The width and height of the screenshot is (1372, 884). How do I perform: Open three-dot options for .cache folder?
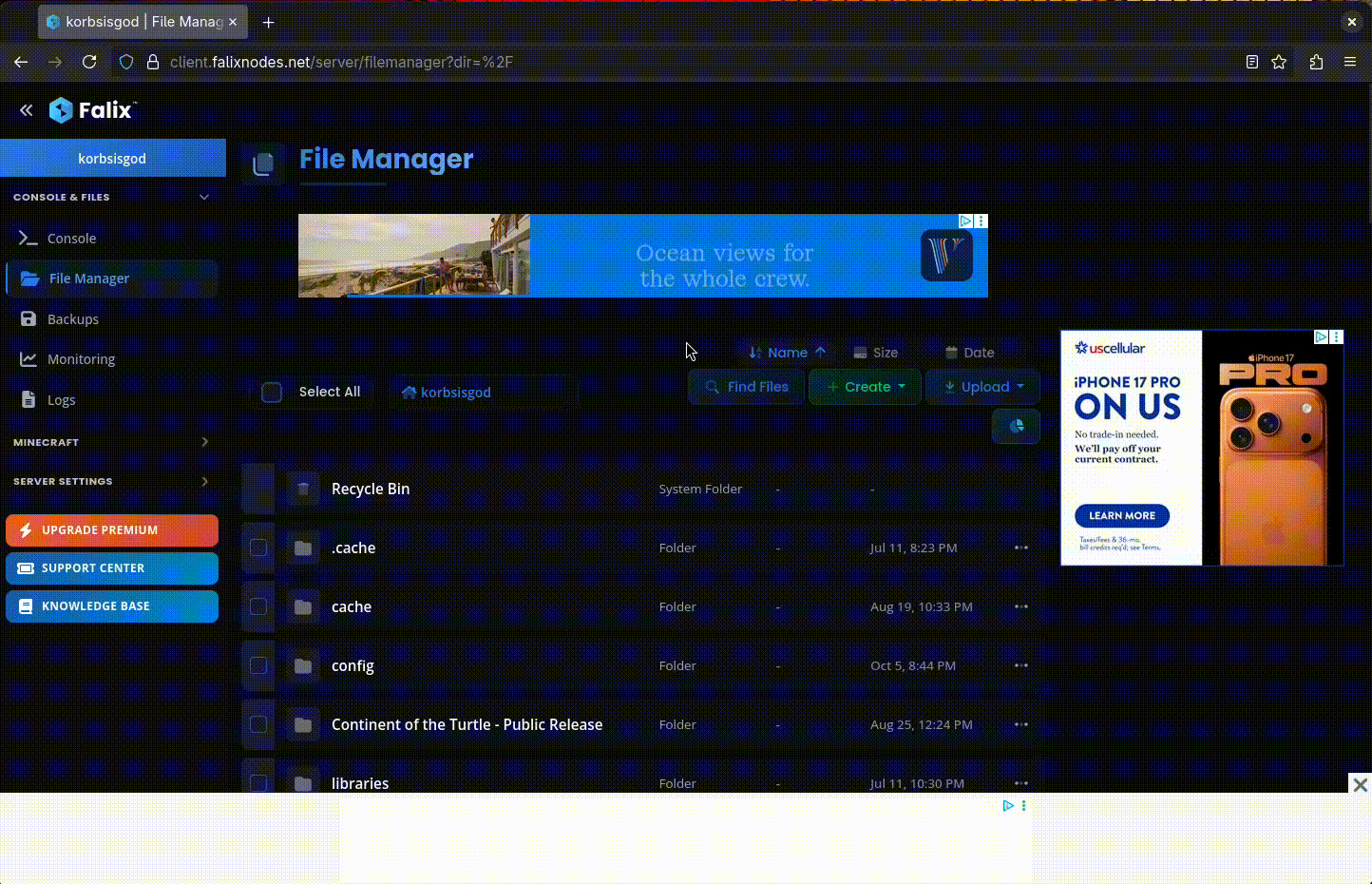[1021, 548]
